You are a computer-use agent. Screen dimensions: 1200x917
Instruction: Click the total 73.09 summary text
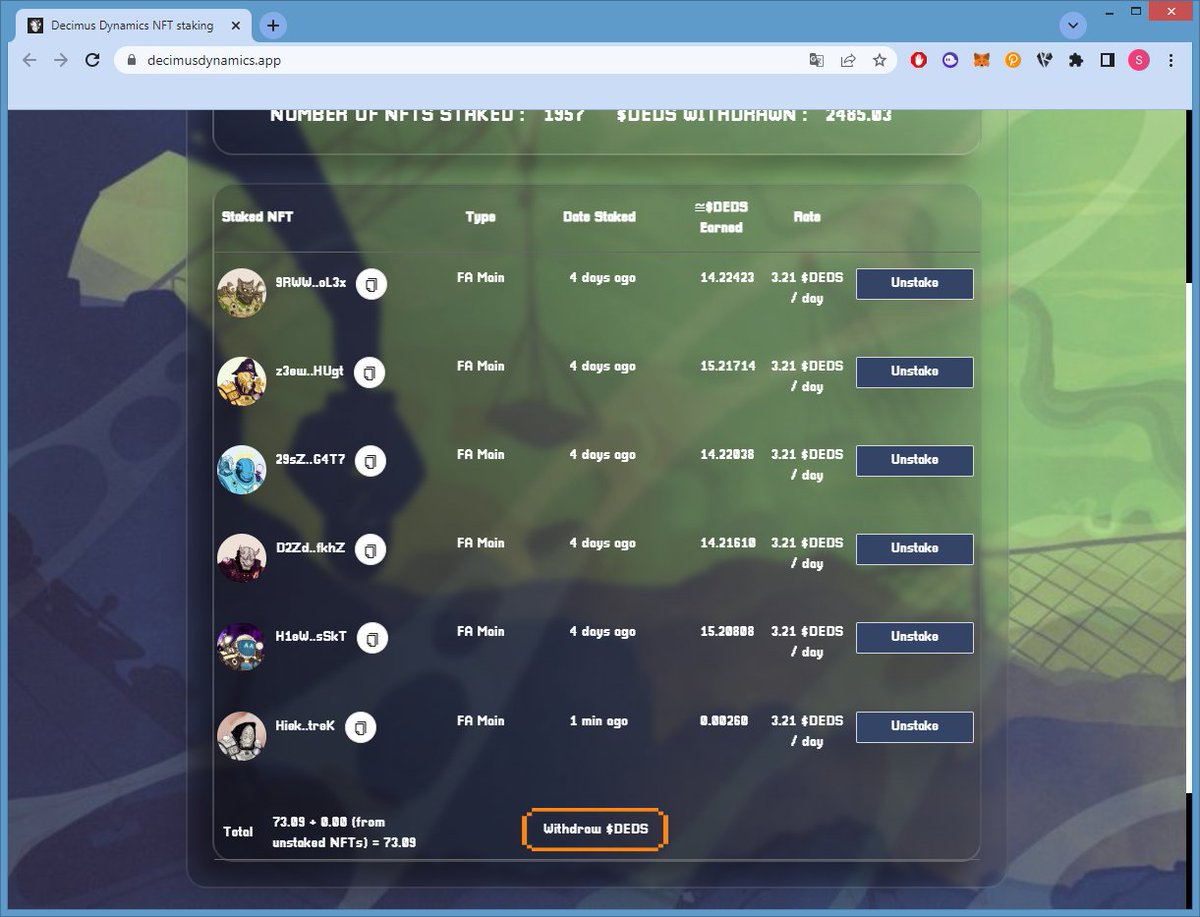tap(344, 832)
